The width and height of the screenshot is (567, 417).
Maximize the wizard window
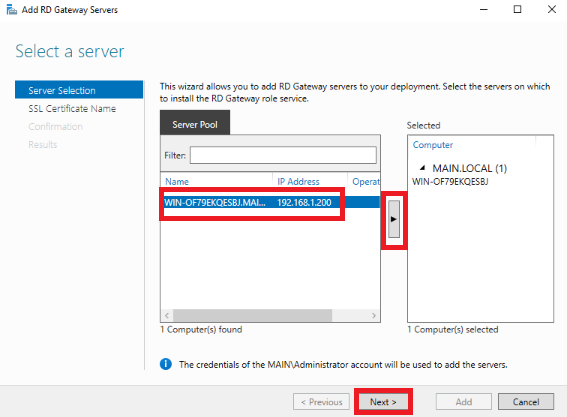point(517,9)
